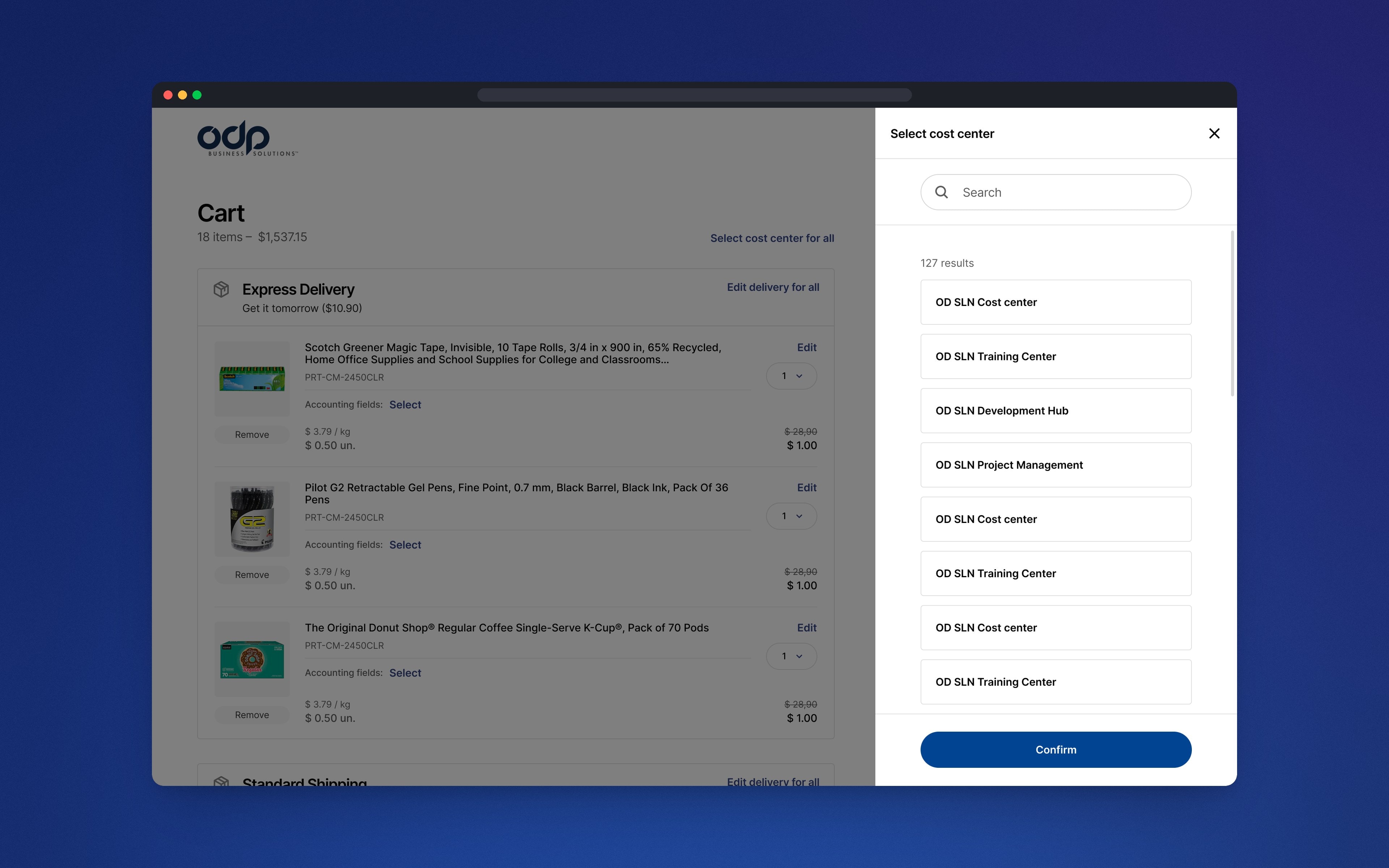
Task: Click the Pilot G2 Retractable Gel Pens title
Action: point(517,494)
